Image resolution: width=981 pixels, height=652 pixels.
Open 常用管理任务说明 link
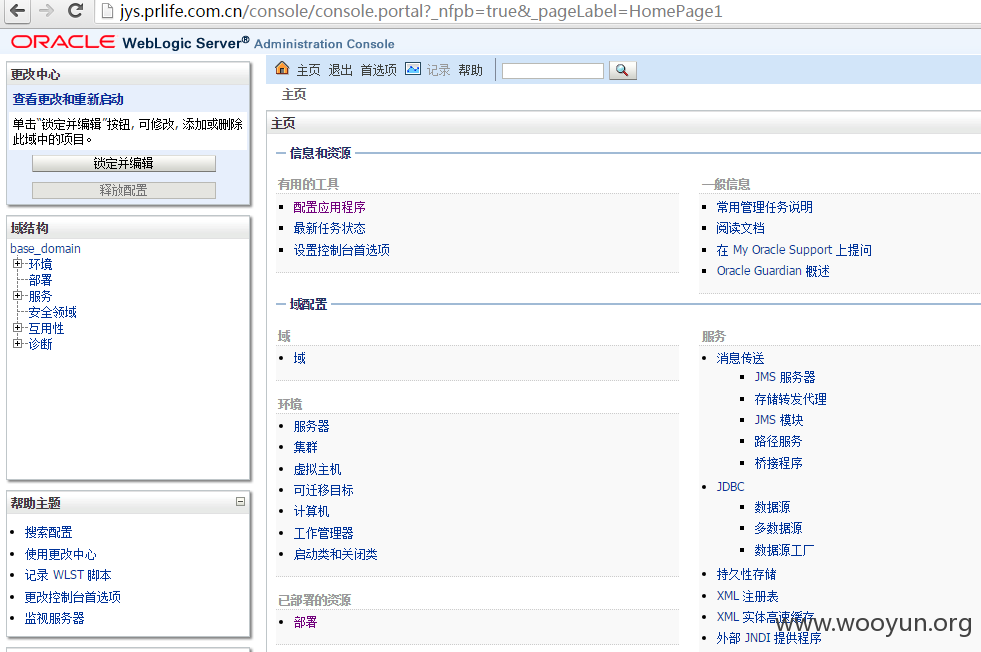click(765, 207)
